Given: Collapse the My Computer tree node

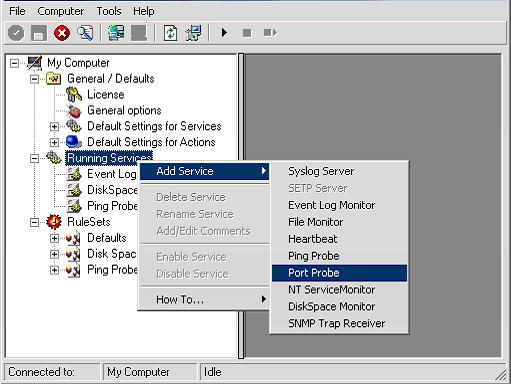Looking at the screenshot, I should pos(14,63).
